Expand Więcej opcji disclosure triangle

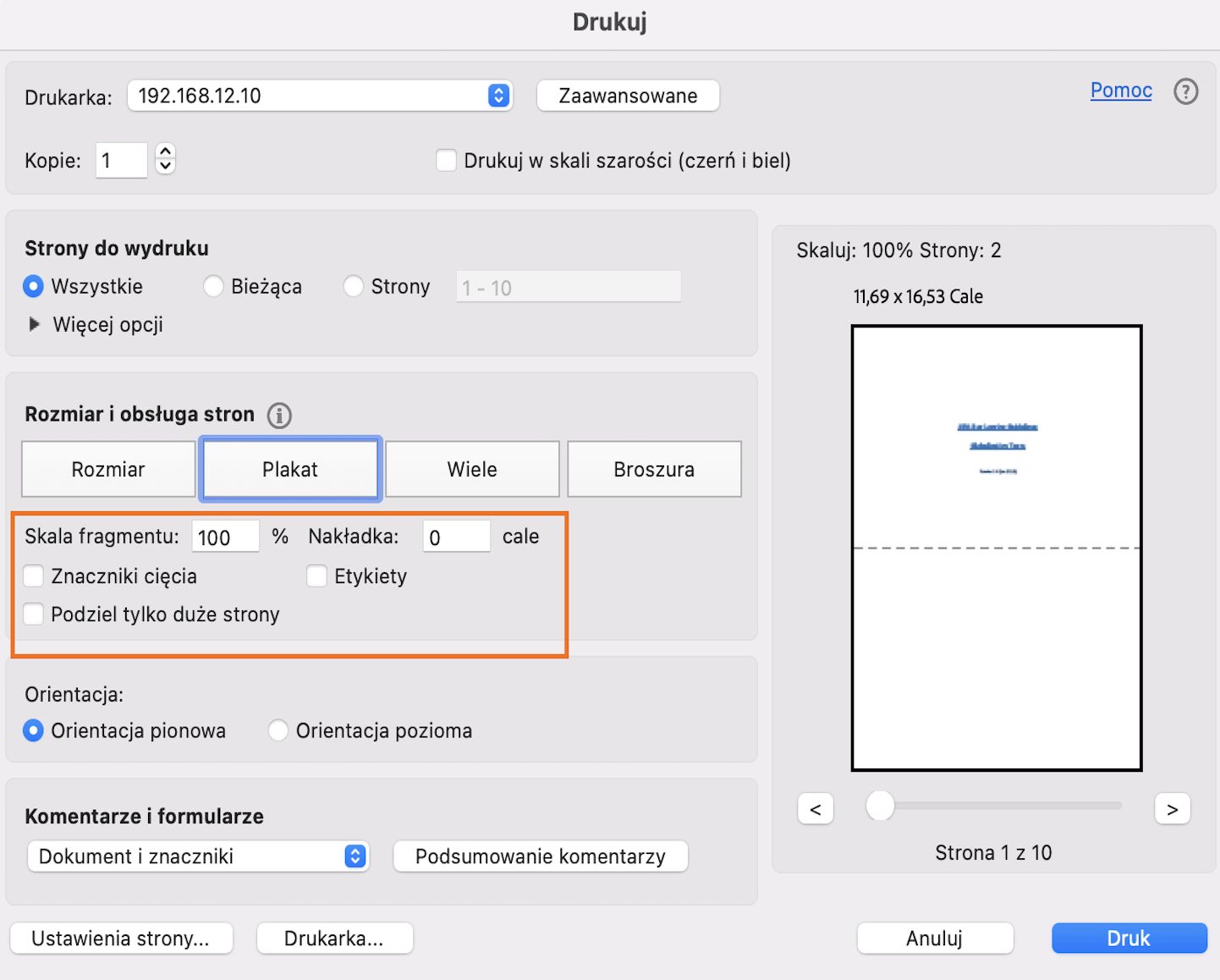35,325
